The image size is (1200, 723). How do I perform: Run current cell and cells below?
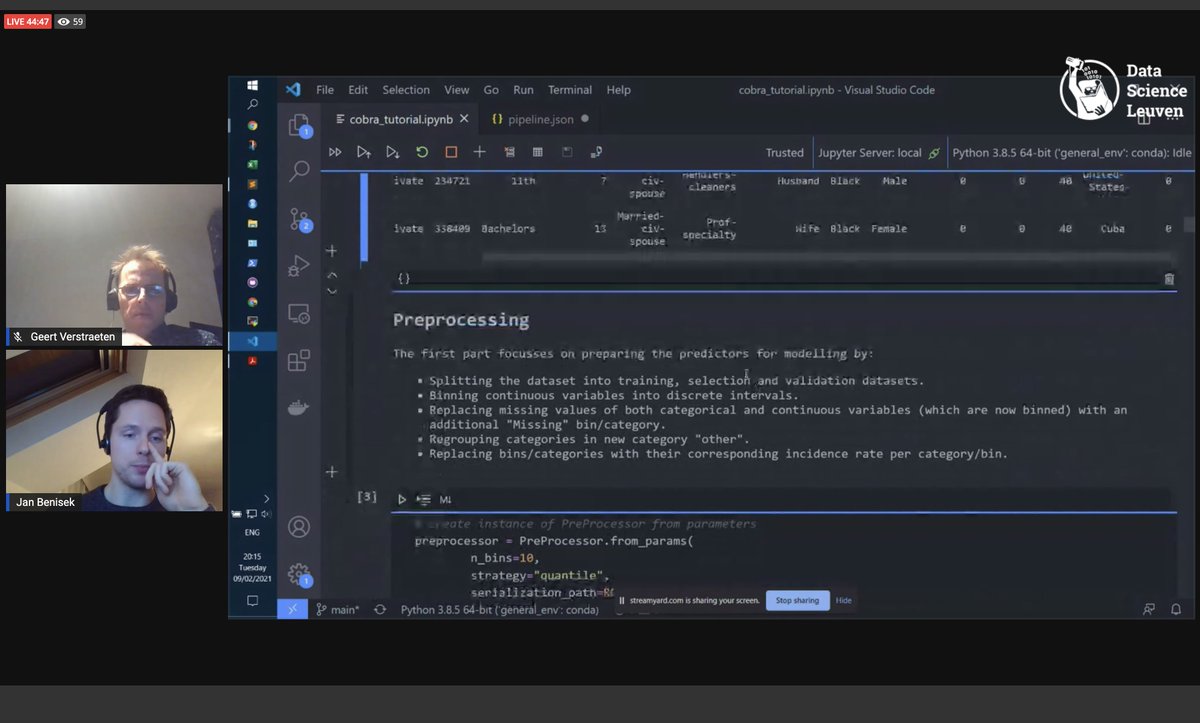click(393, 152)
